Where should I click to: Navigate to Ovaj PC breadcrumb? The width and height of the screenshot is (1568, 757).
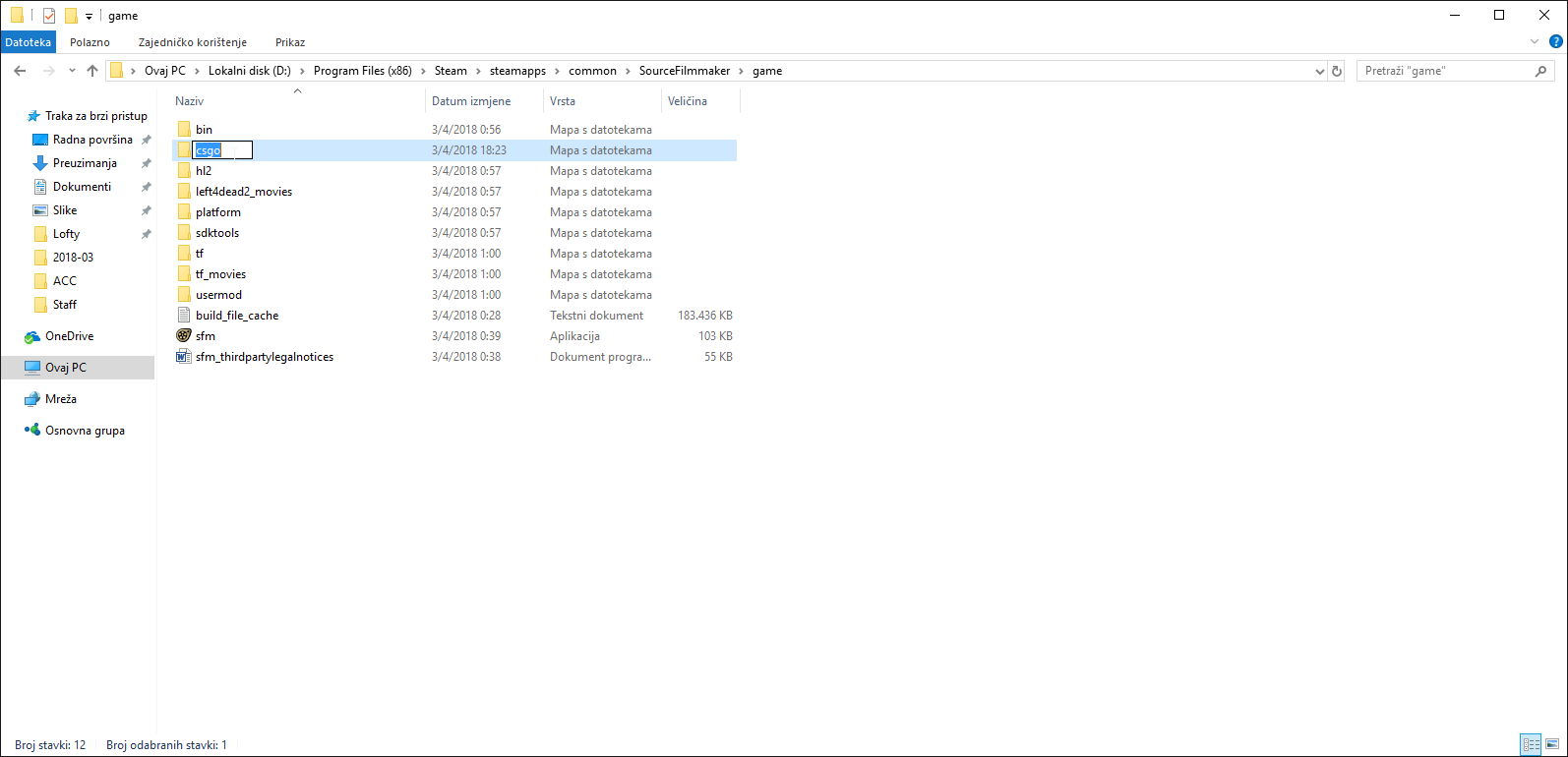165,71
